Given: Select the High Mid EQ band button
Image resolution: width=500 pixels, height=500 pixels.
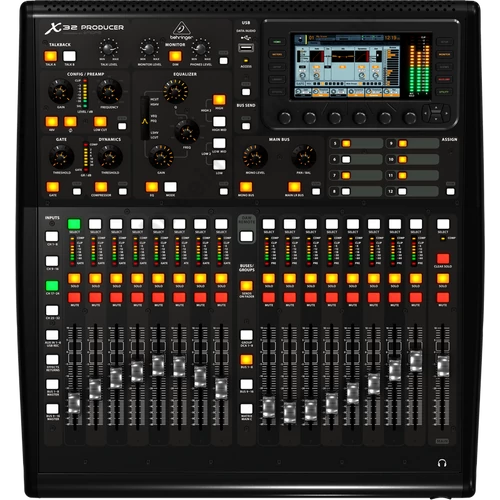Looking at the screenshot, I should tap(219, 122).
